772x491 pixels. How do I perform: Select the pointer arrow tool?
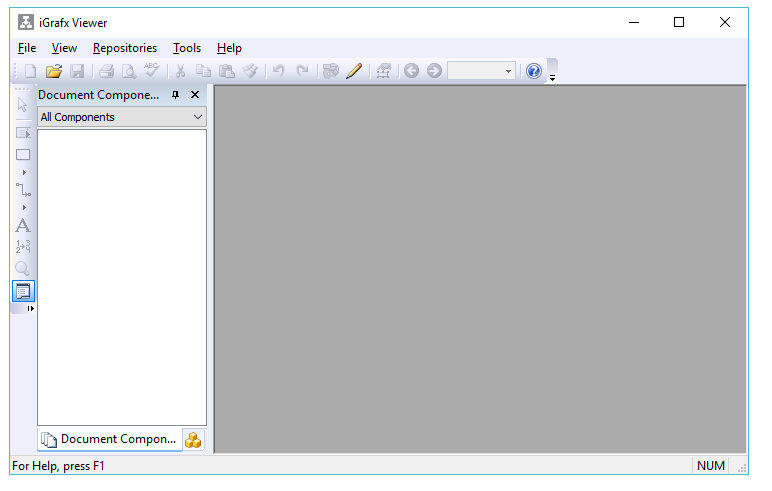coord(22,105)
